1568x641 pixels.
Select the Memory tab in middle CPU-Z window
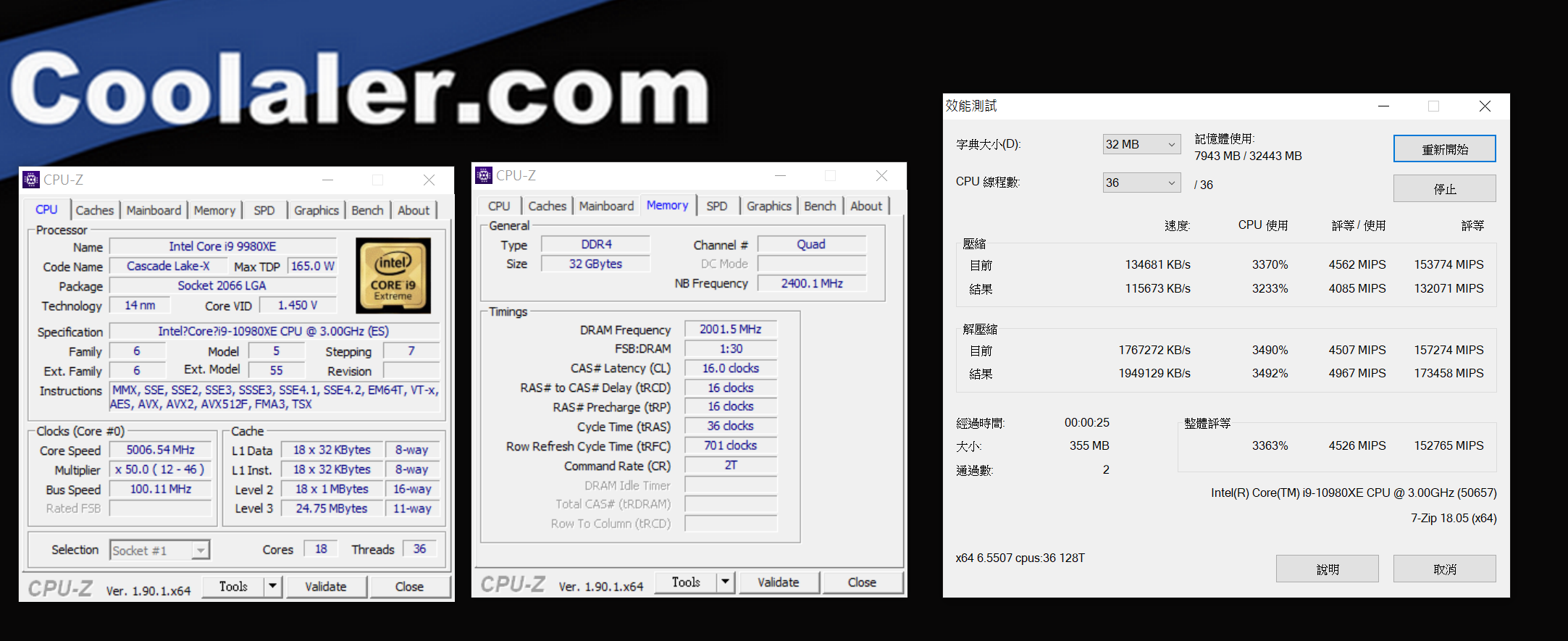(x=667, y=205)
